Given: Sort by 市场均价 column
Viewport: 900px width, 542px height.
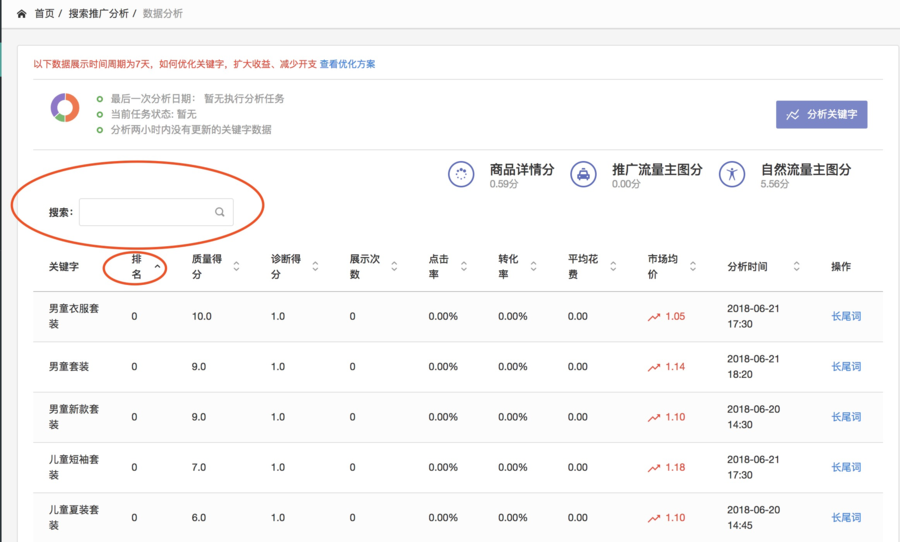Looking at the screenshot, I should coord(693,266).
